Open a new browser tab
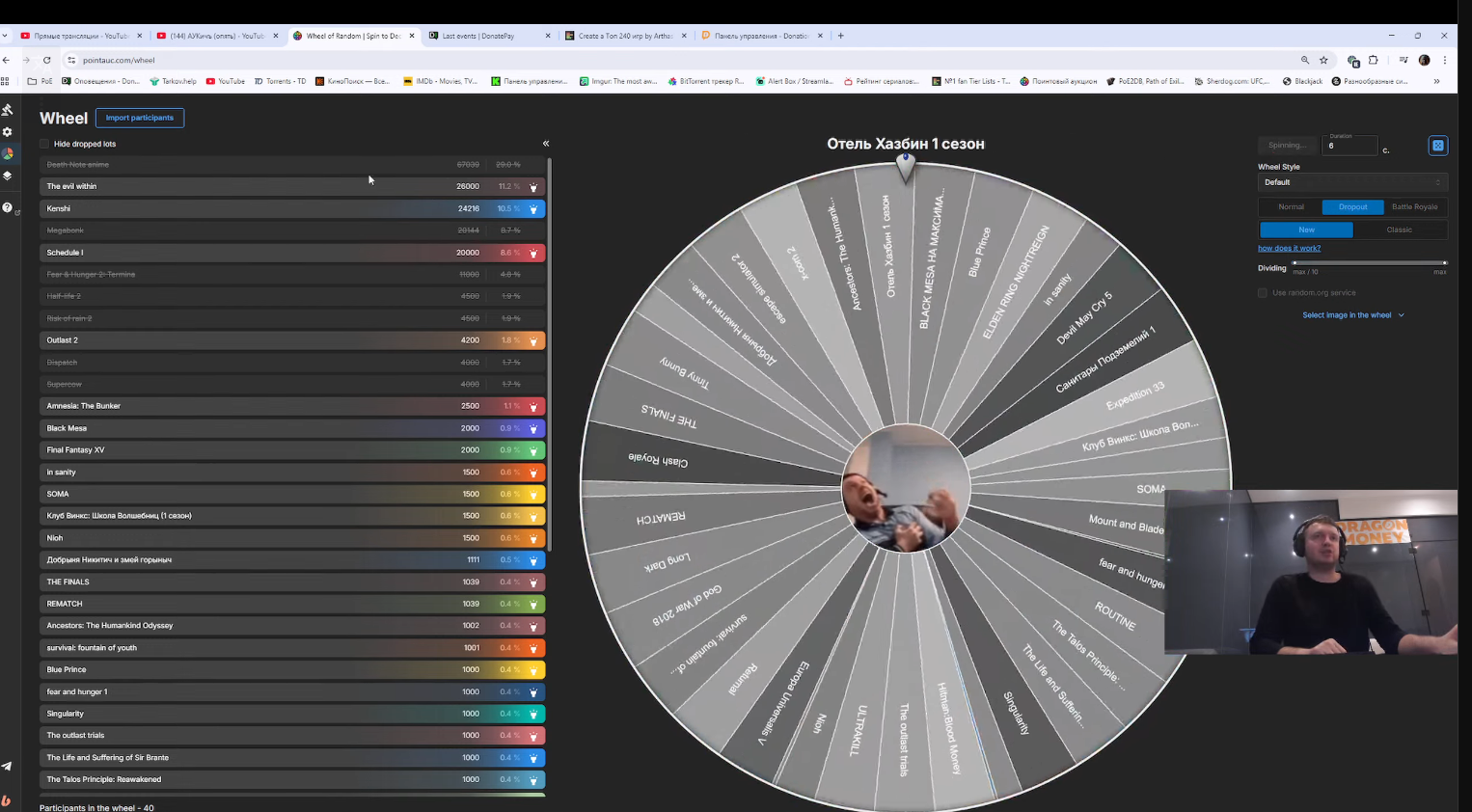Screen dimensions: 1472x812 pyautogui.click(x=841, y=36)
